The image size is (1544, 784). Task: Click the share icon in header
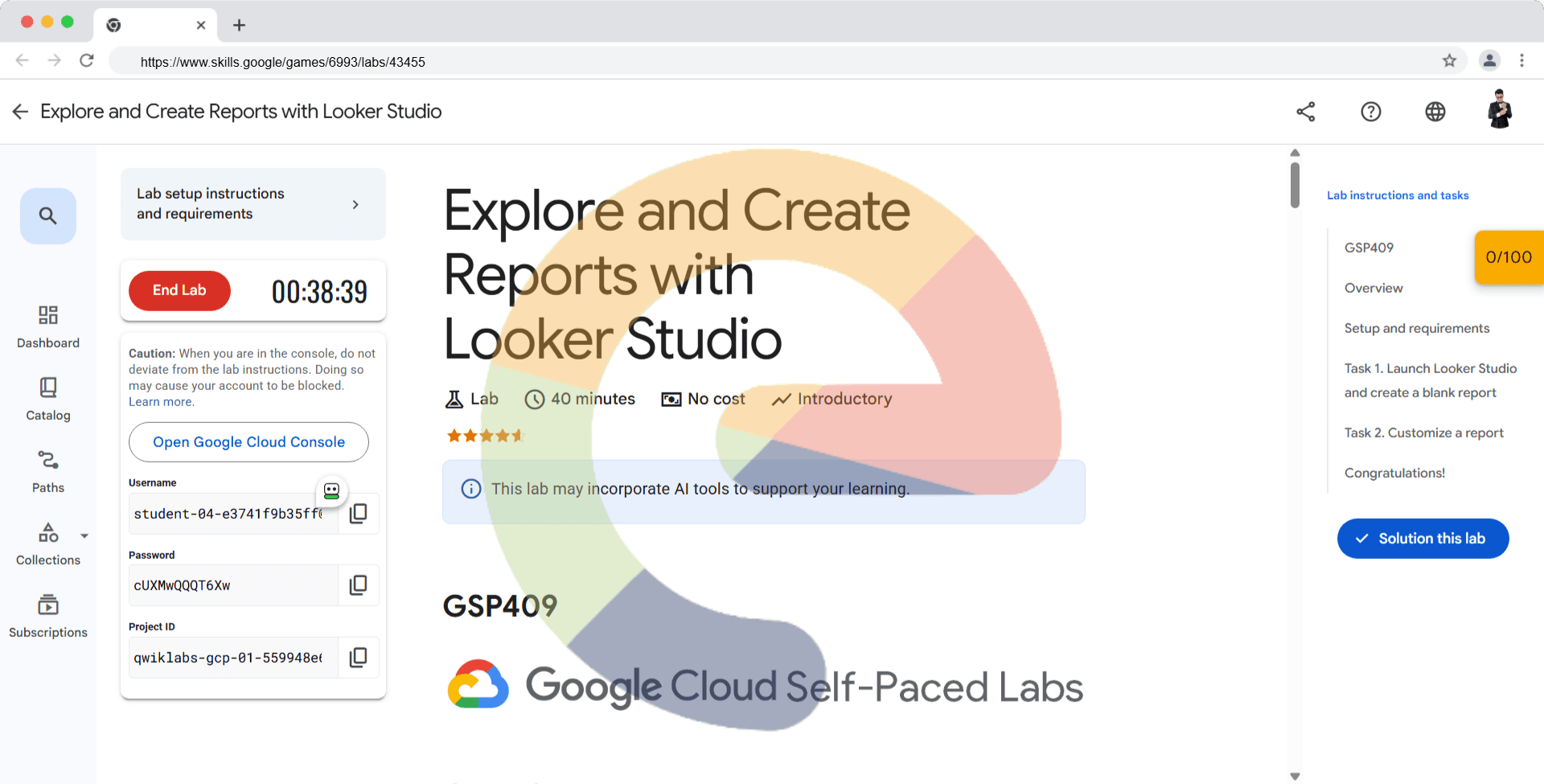point(1306,112)
